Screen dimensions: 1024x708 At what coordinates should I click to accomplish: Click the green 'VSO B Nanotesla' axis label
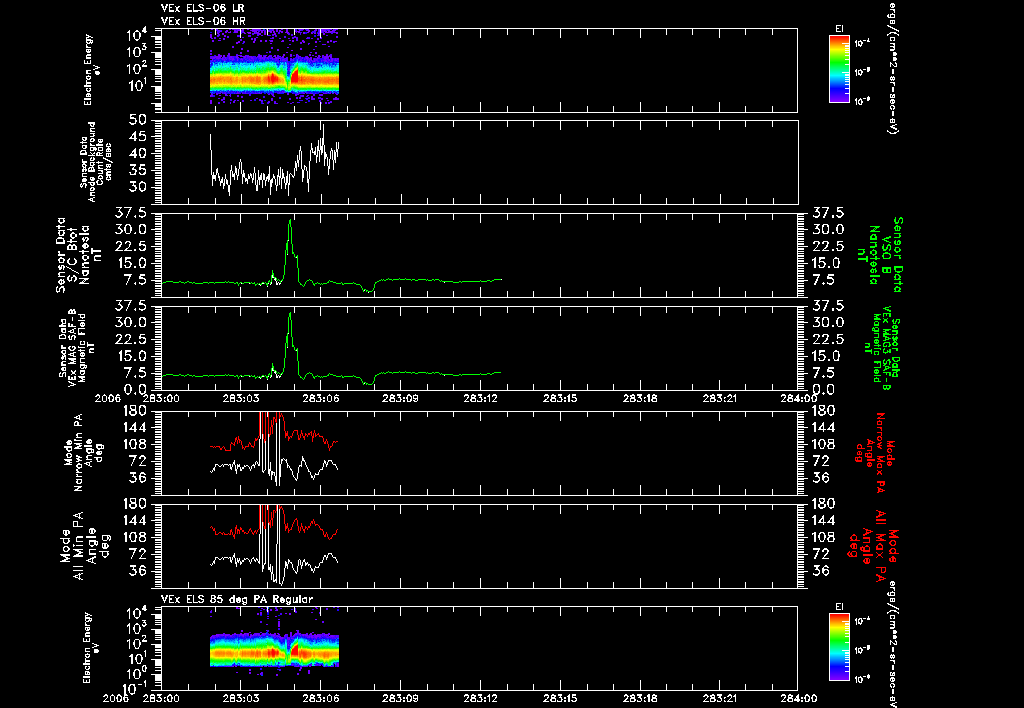(880, 255)
